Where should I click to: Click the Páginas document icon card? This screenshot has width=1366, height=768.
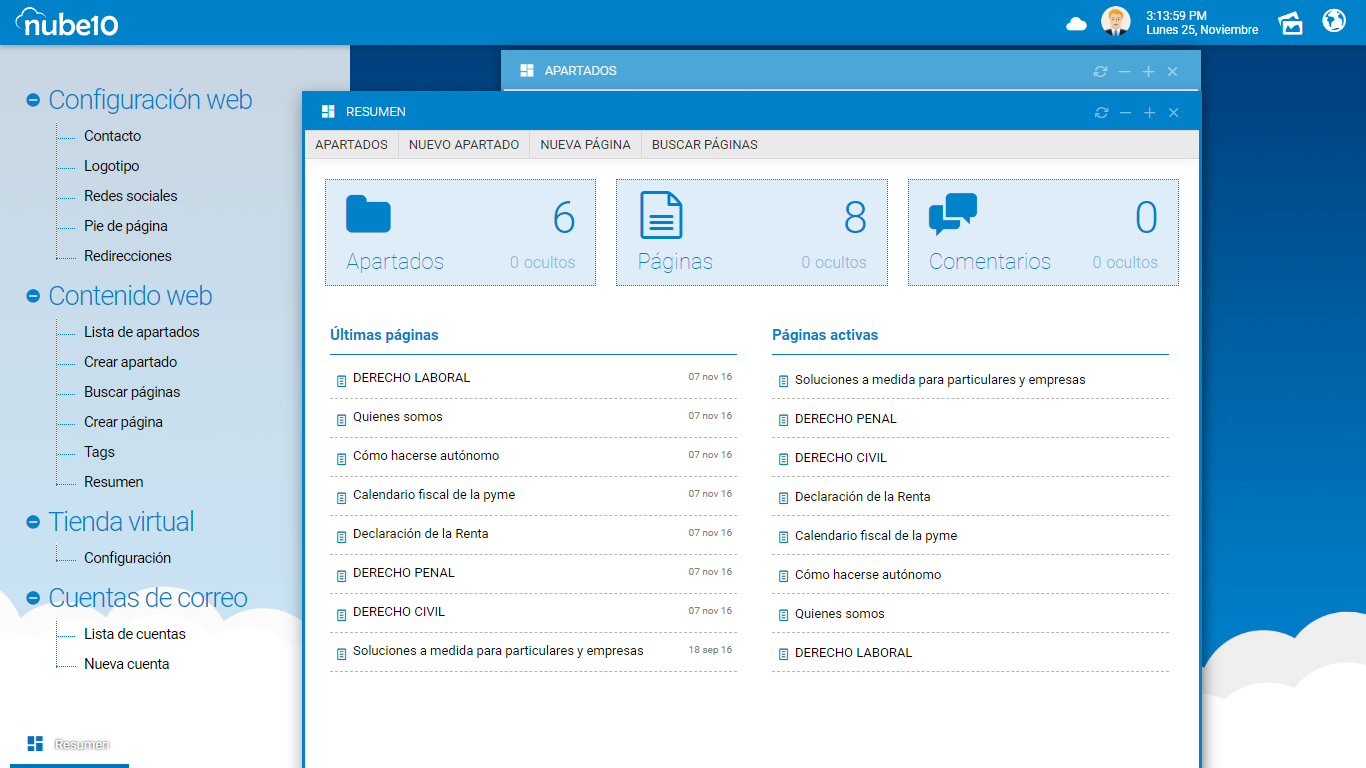(x=661, y=215)
